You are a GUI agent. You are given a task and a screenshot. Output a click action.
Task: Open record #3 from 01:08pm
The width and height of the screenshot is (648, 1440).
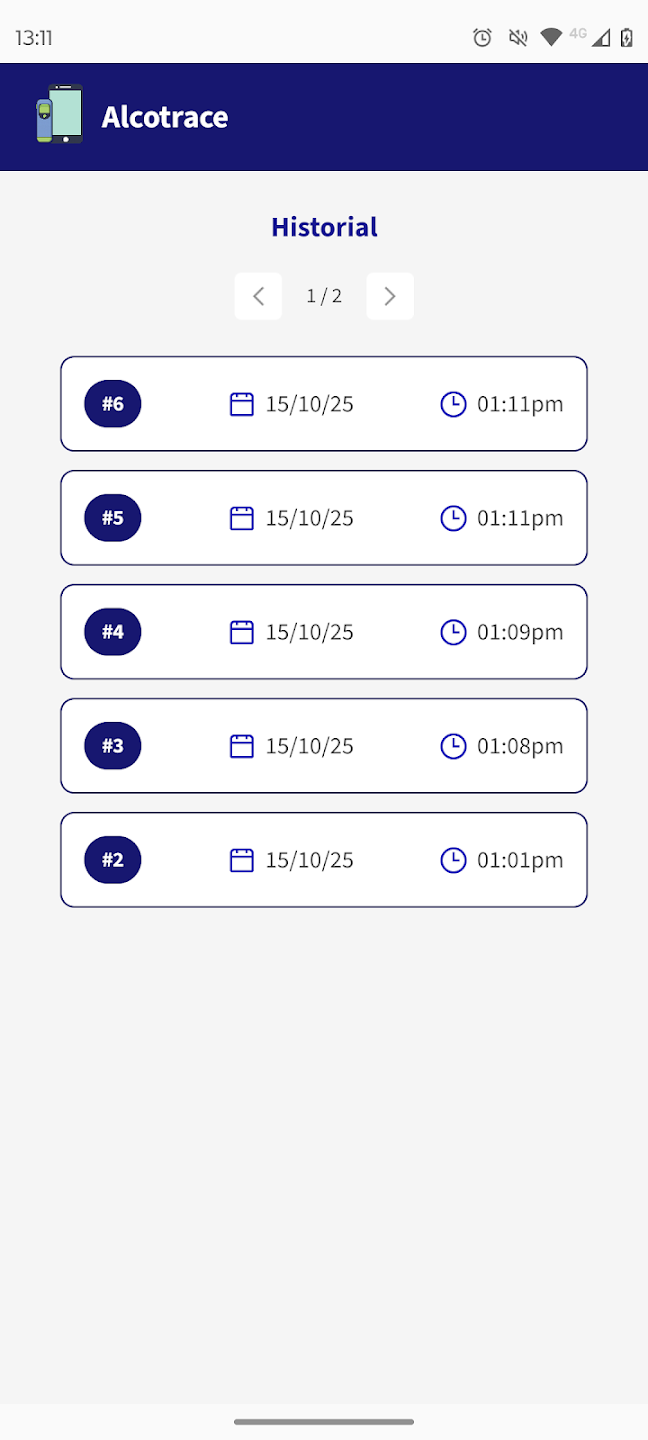[x=323, y=746]
